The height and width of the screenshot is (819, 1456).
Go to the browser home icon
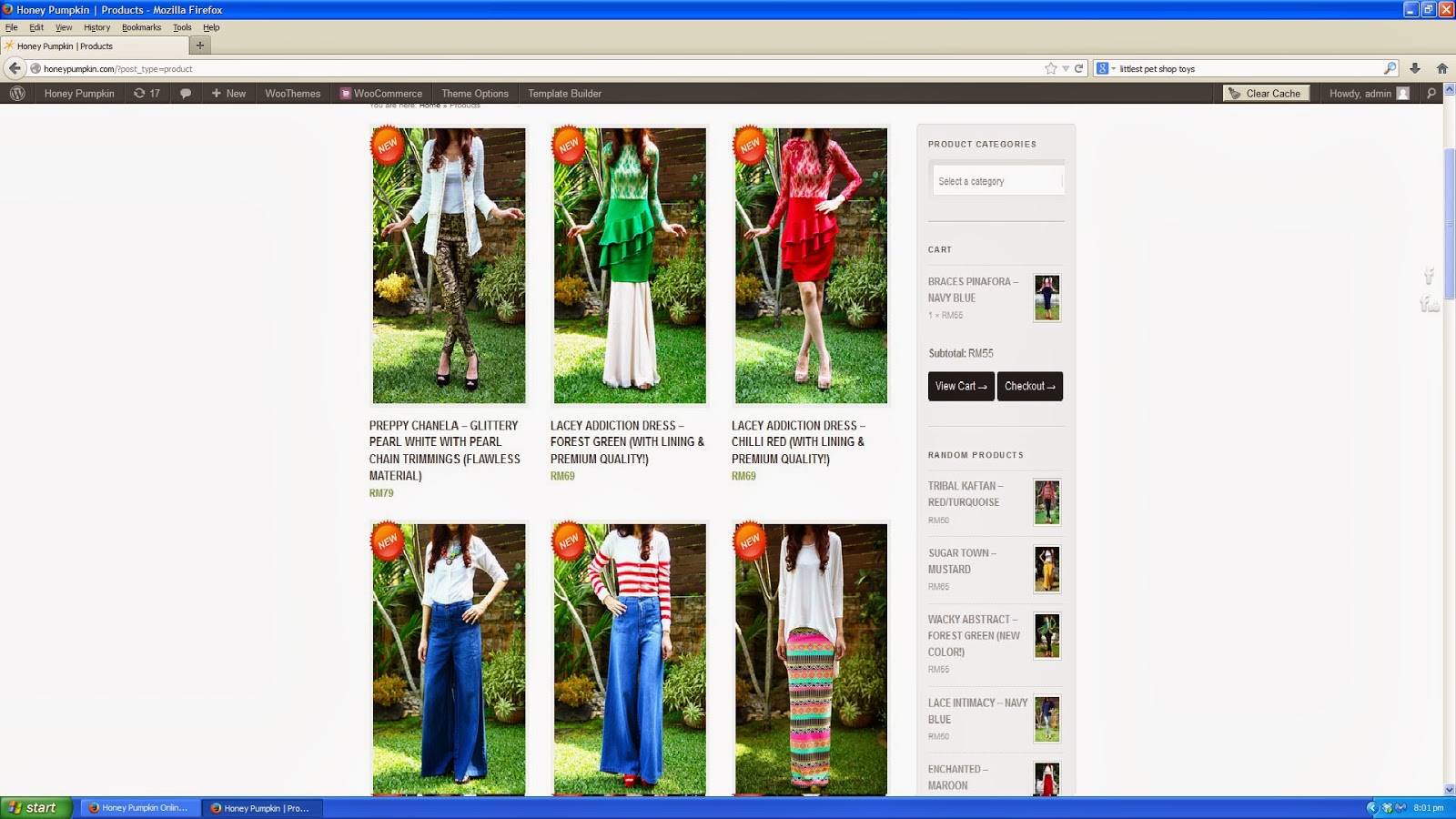pos(1441,68)
